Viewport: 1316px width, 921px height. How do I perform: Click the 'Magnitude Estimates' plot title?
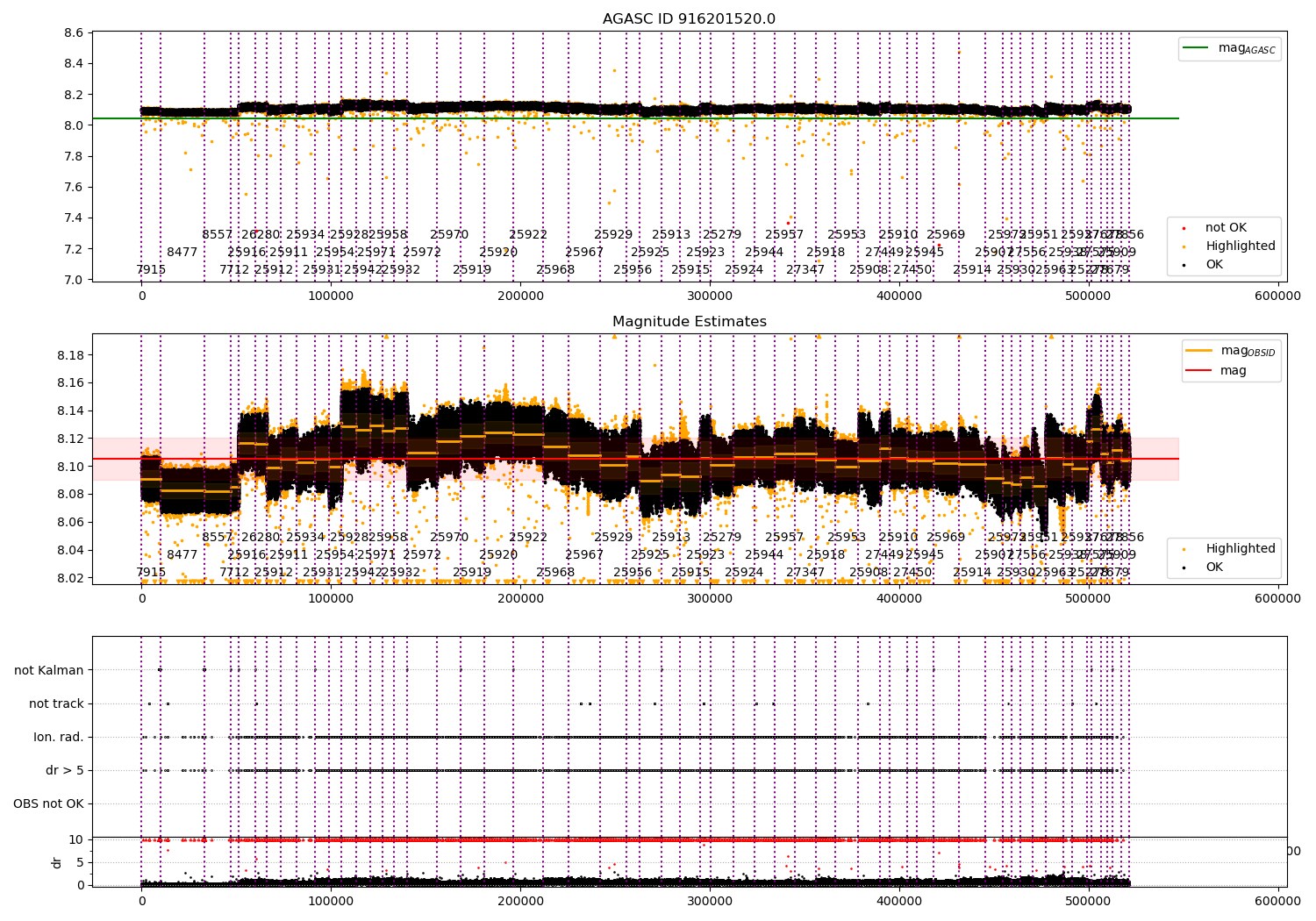[x=689, y=322]
